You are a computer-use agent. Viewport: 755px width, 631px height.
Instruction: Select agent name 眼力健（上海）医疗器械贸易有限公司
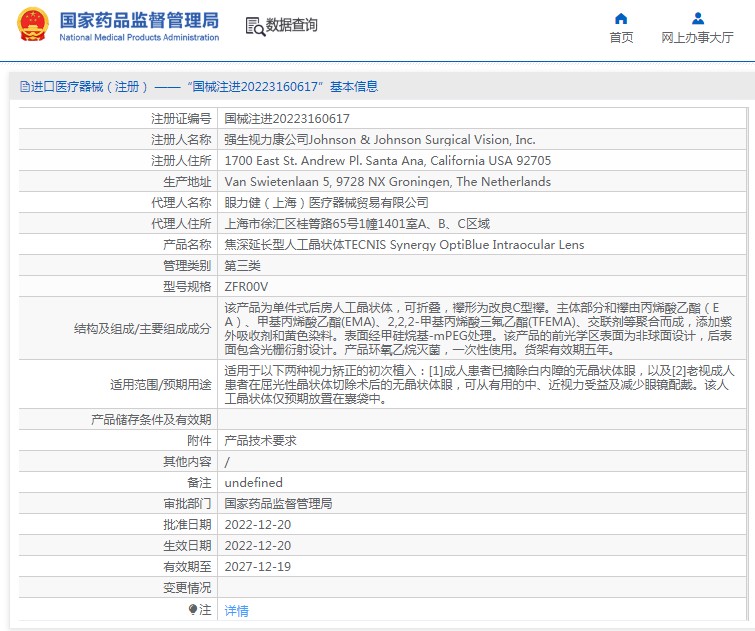click(x=326, y=203)
